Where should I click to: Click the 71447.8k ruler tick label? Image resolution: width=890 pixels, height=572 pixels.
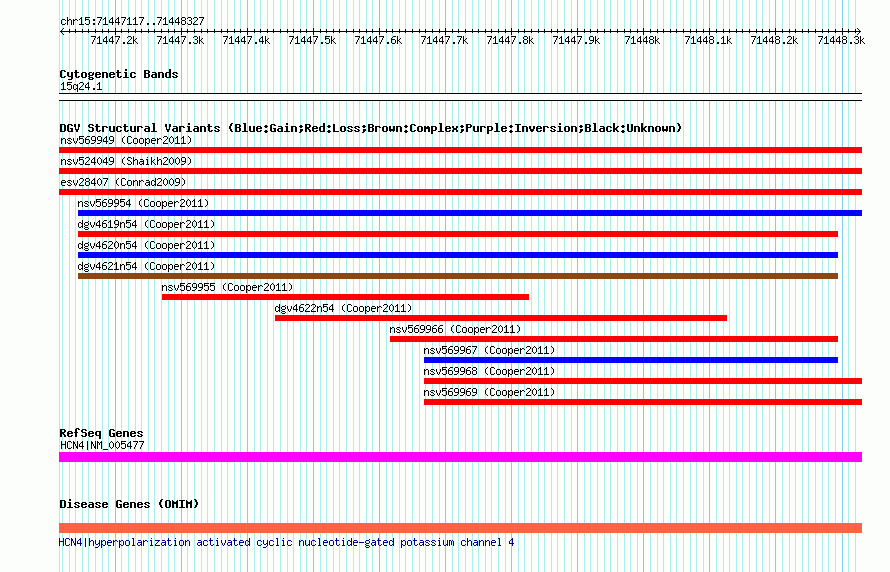coord(510,40)
